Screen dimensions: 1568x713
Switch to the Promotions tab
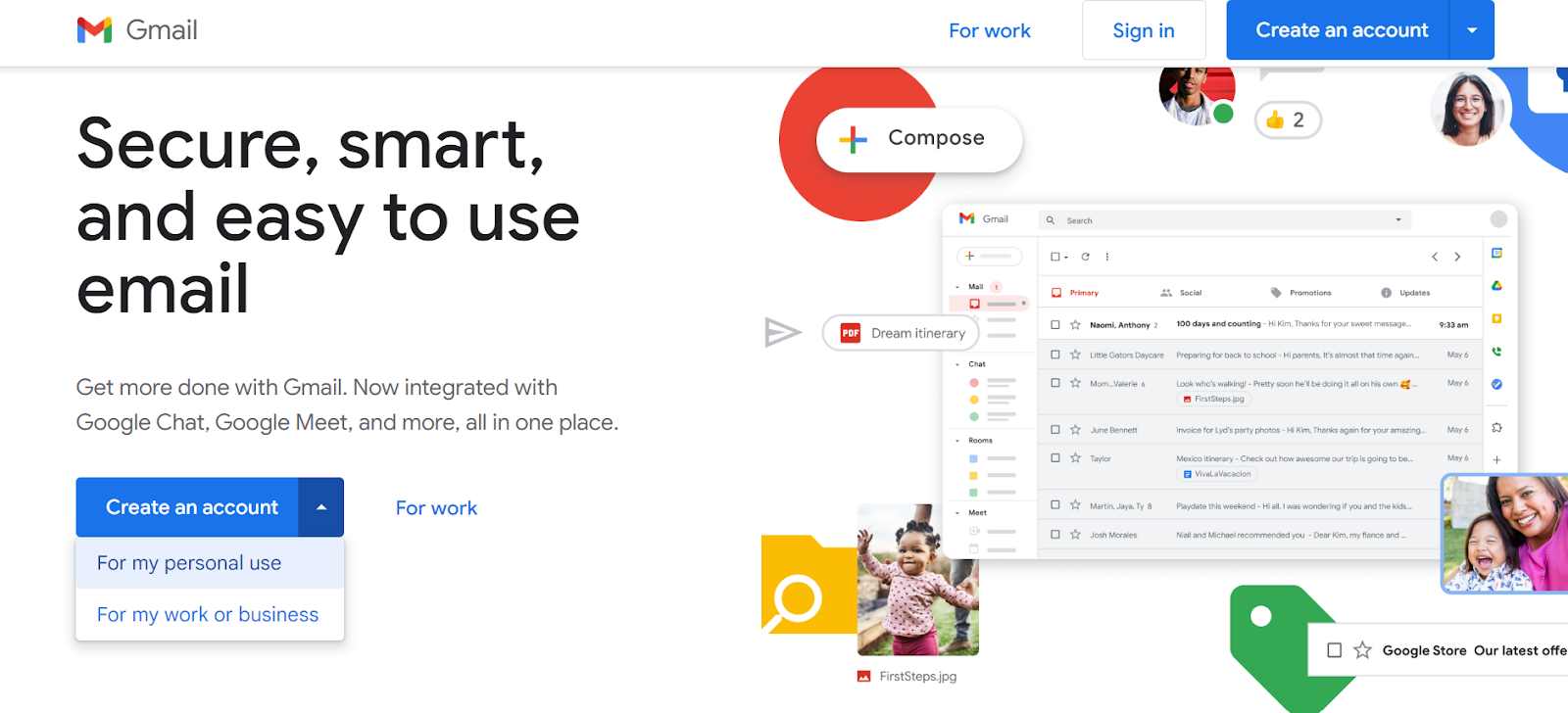point(1301,293)
